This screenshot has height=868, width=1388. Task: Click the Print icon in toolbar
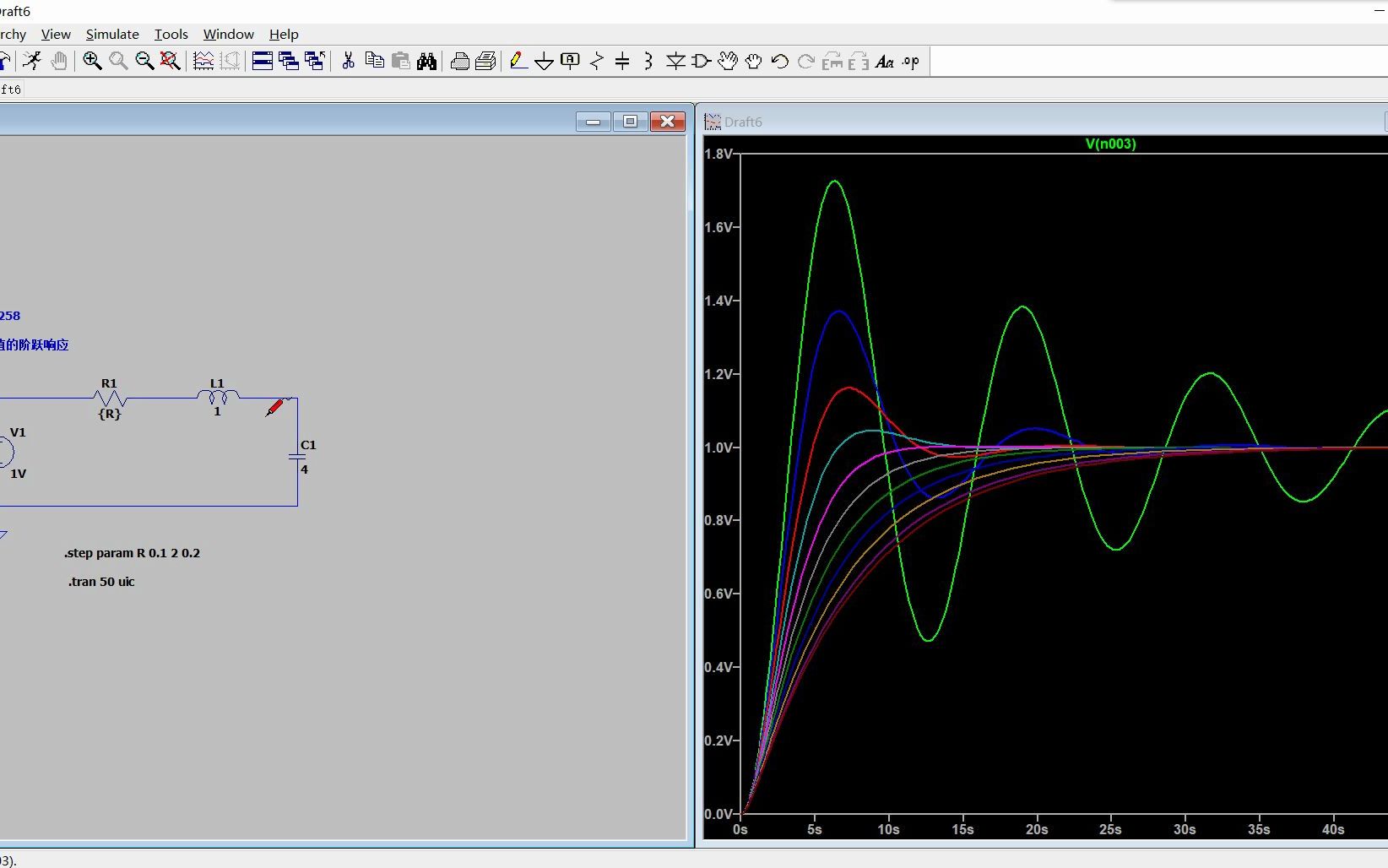point(459,61)
